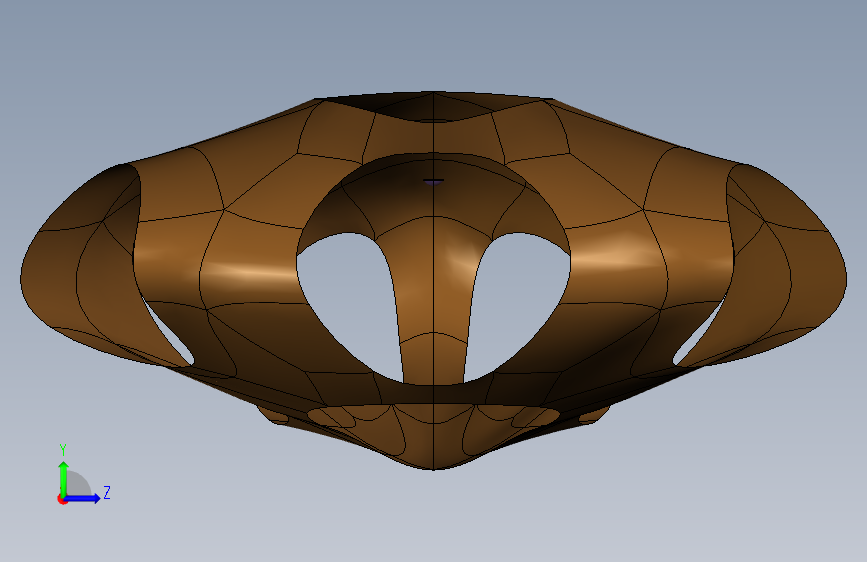867x562 pixels.
Task: Click the red origin point of the triad
Action: click(x=62, y=499)
